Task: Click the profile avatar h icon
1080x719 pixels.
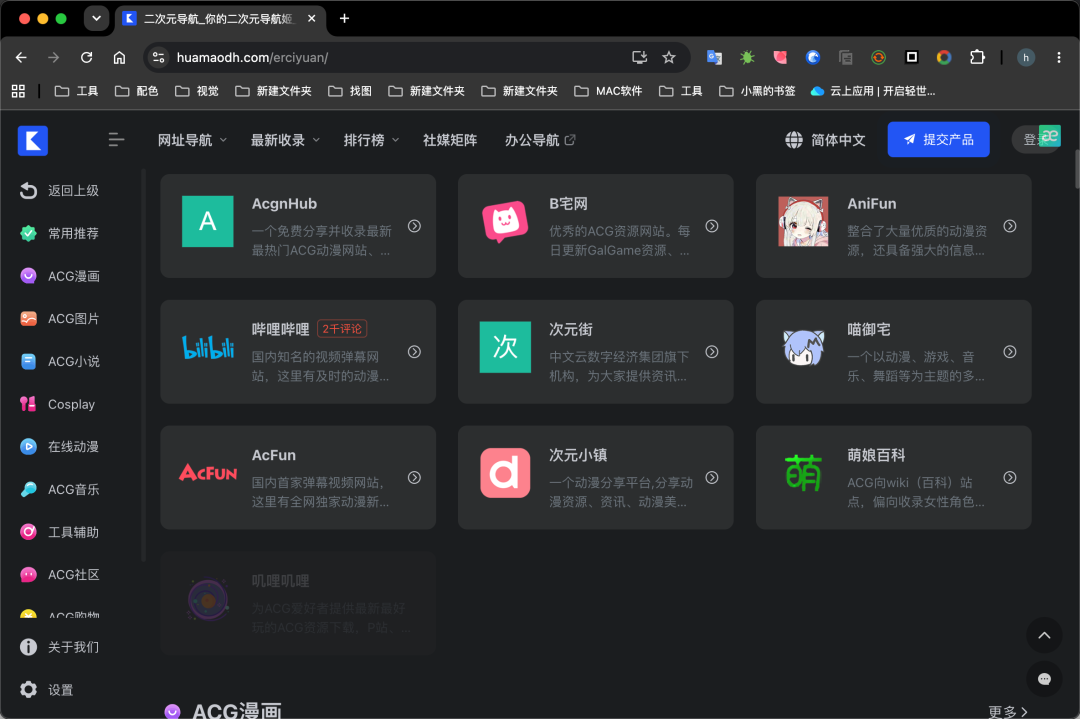Action: 1026,57
